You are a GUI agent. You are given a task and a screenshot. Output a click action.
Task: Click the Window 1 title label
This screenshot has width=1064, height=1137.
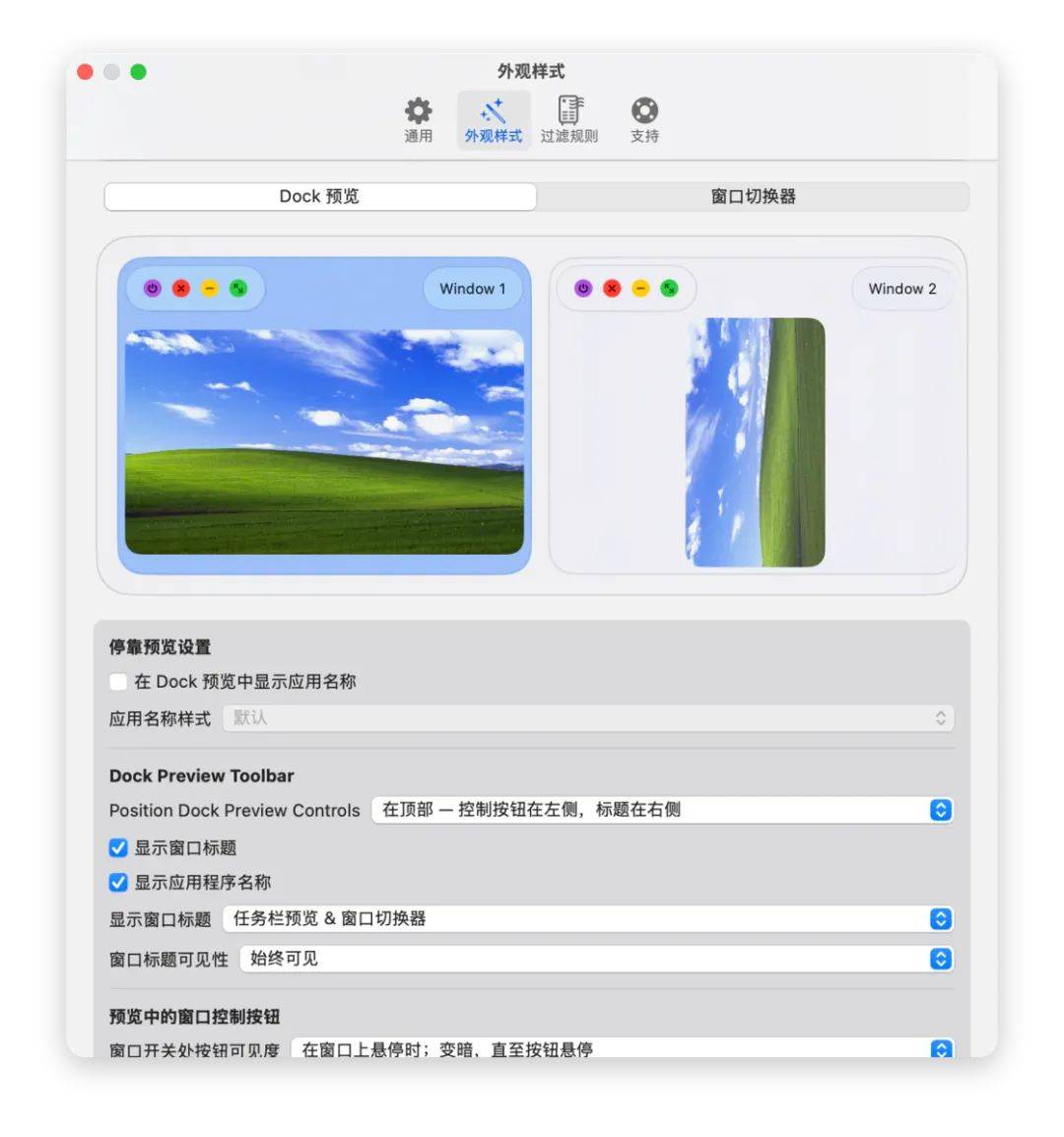(472, 289)
